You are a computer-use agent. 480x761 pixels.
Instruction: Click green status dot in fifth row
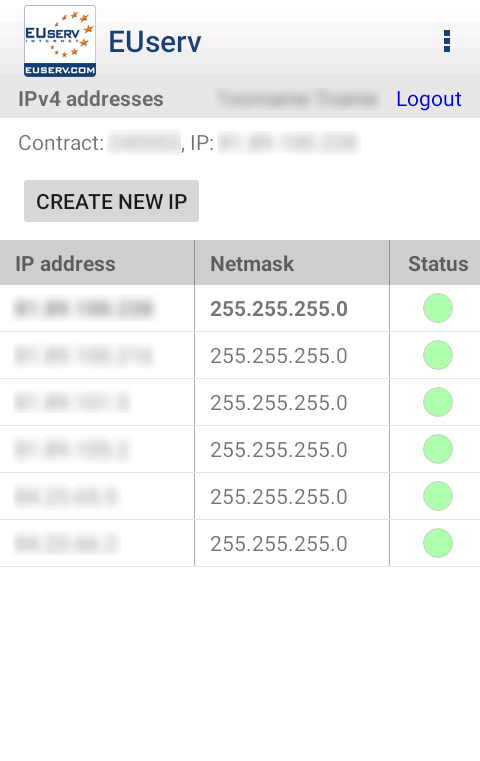pos(438,496)
